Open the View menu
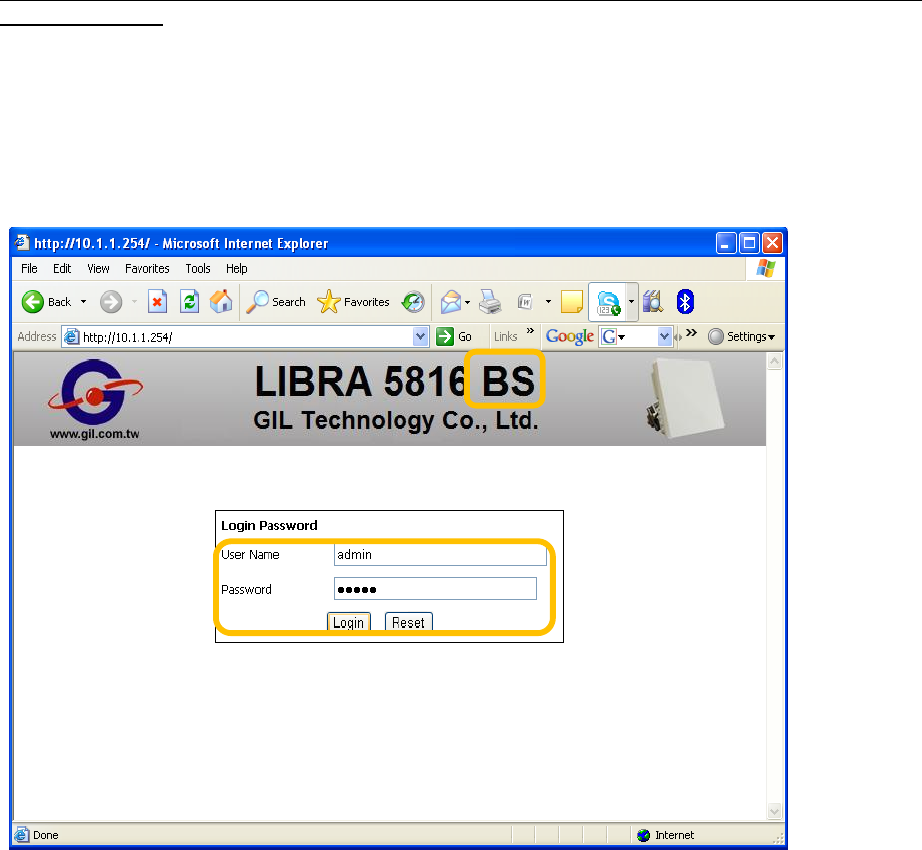This screenshot has height=850, width=922. click(x=98, y=269)
